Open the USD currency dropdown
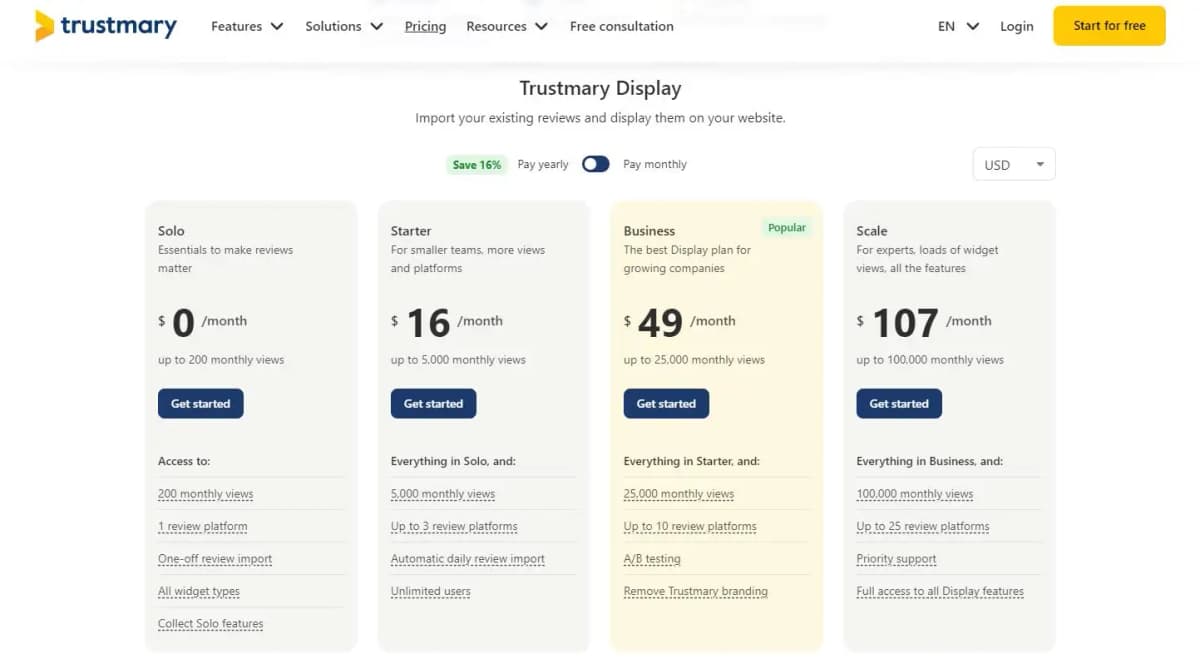The image size is (1200, 659). [x=1014, y=165]
